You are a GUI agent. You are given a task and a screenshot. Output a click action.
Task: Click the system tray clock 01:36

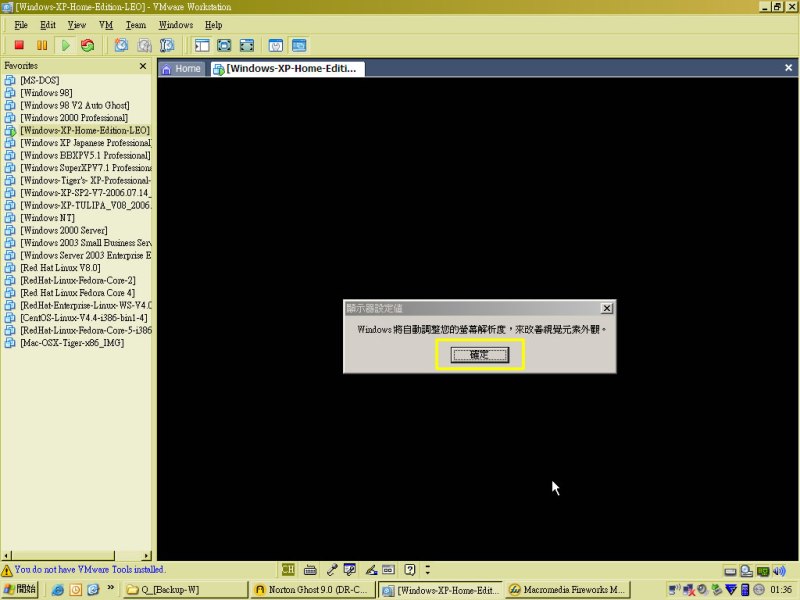[781, 590]
